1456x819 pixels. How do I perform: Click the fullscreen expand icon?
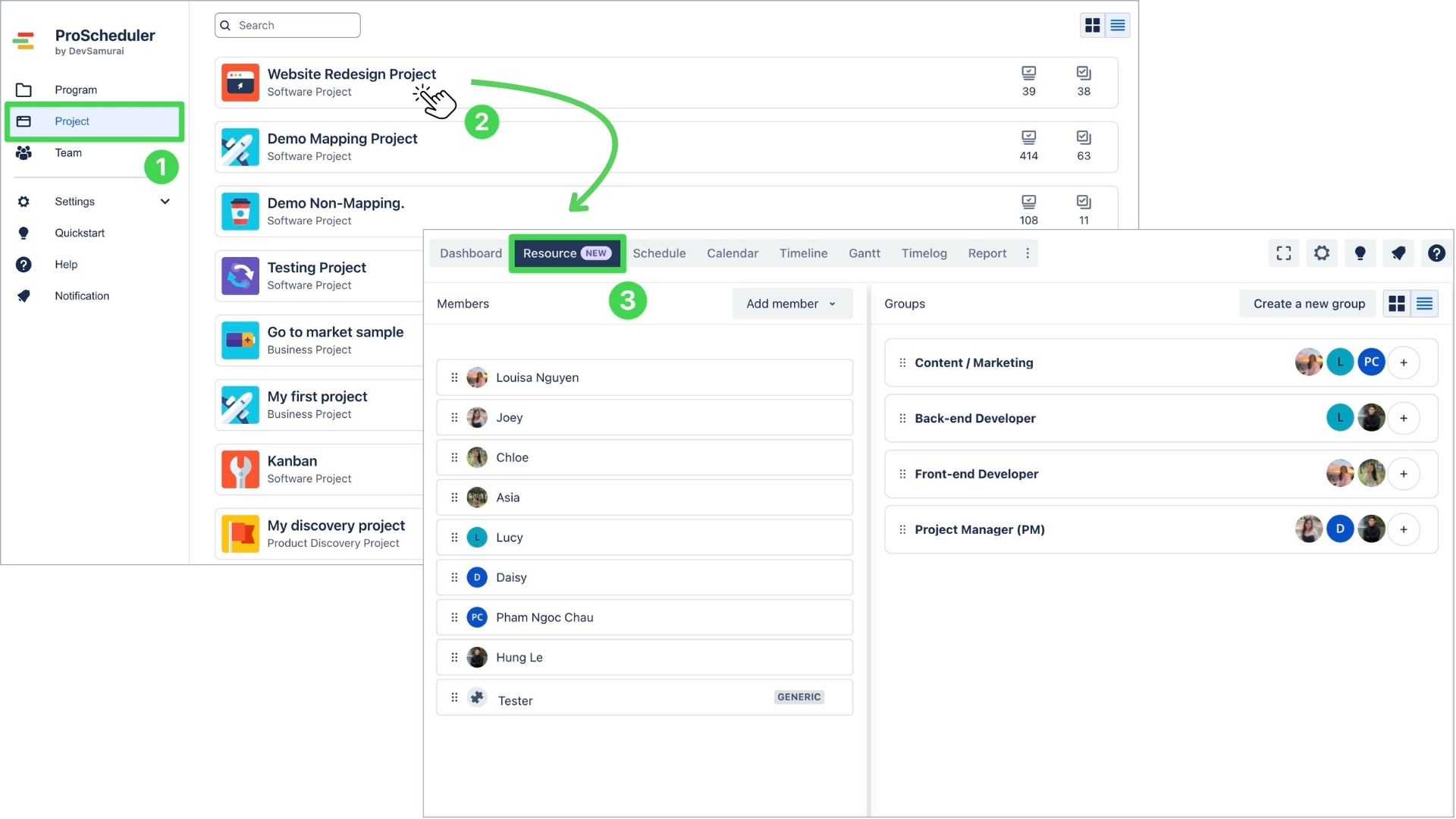pos(1283,253)
